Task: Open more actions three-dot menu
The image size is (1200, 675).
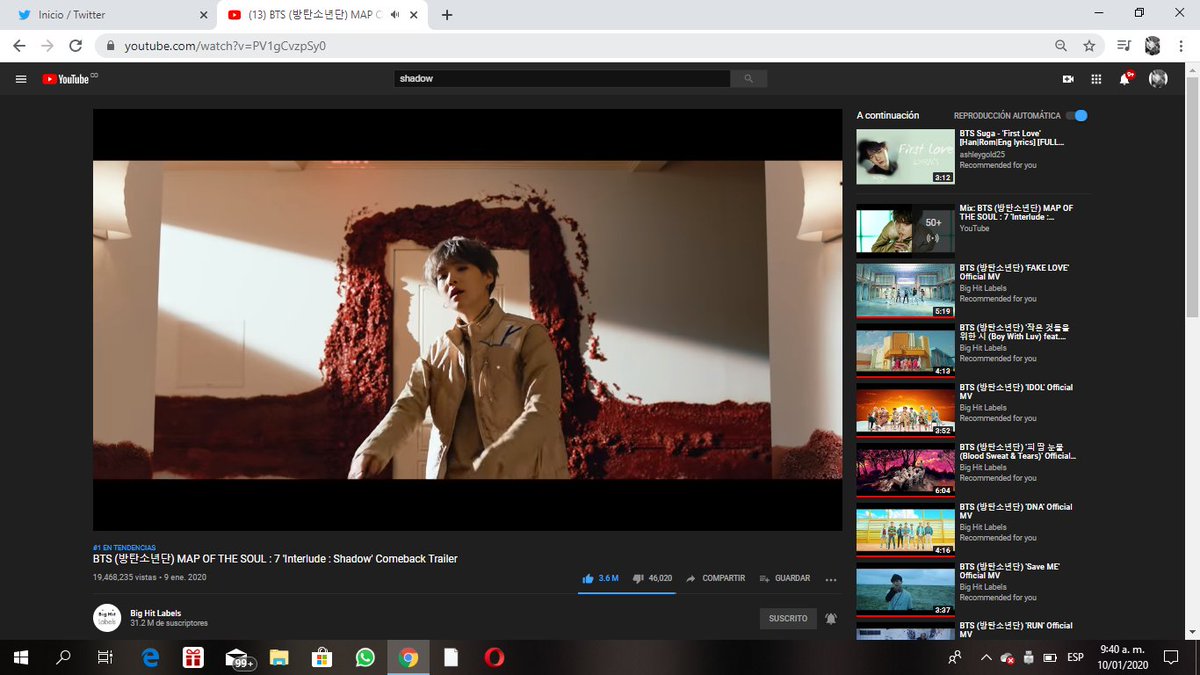Action: (x=830, y=579)
